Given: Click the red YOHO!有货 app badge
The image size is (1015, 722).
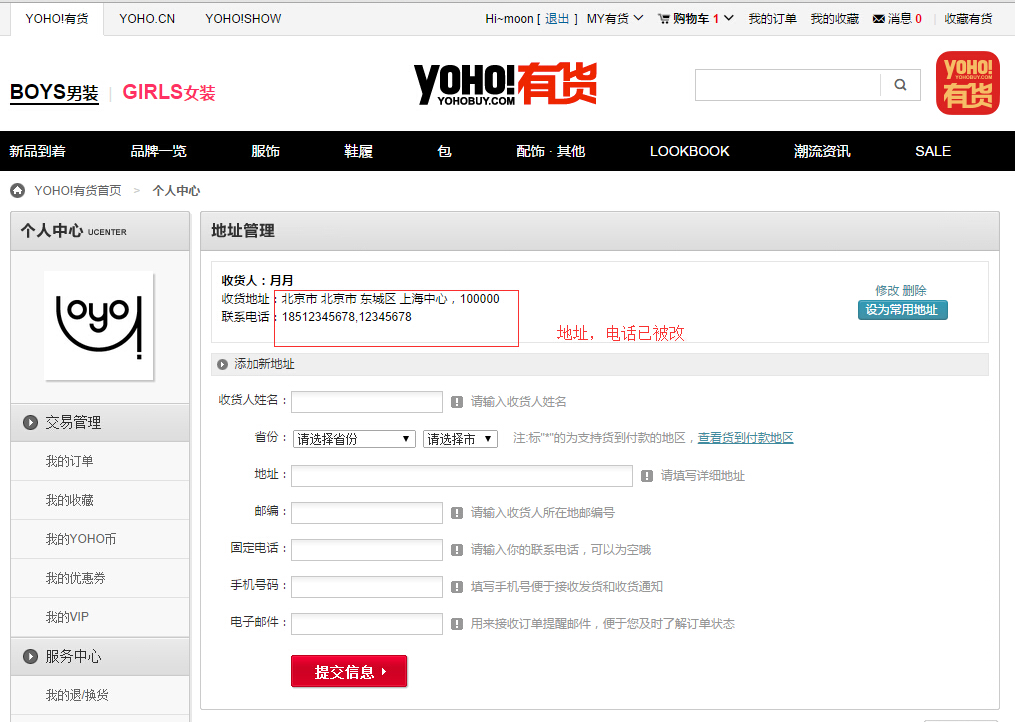Looking at the screenshot, I should 968,83.
